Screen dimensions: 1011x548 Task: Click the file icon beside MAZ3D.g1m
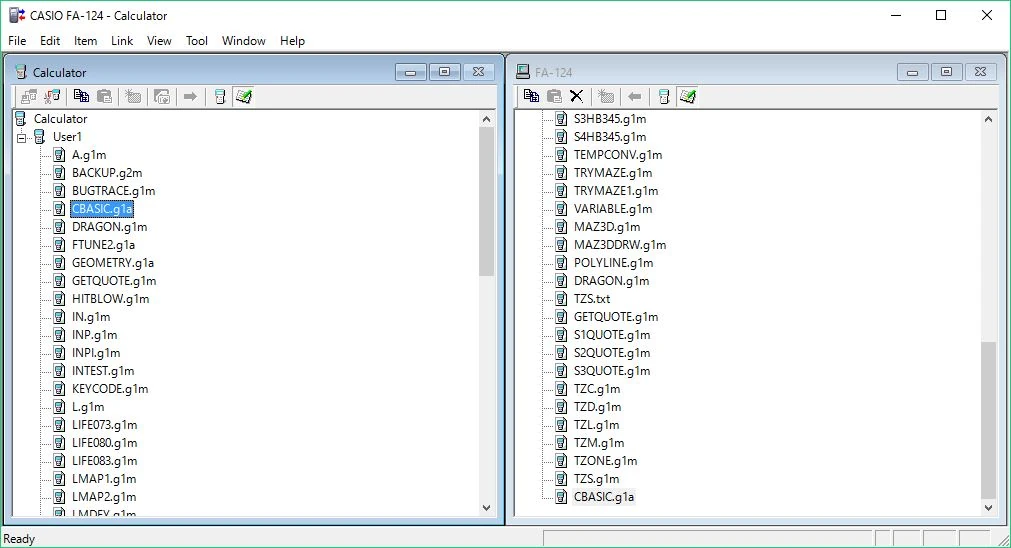[x=562, y=227]
